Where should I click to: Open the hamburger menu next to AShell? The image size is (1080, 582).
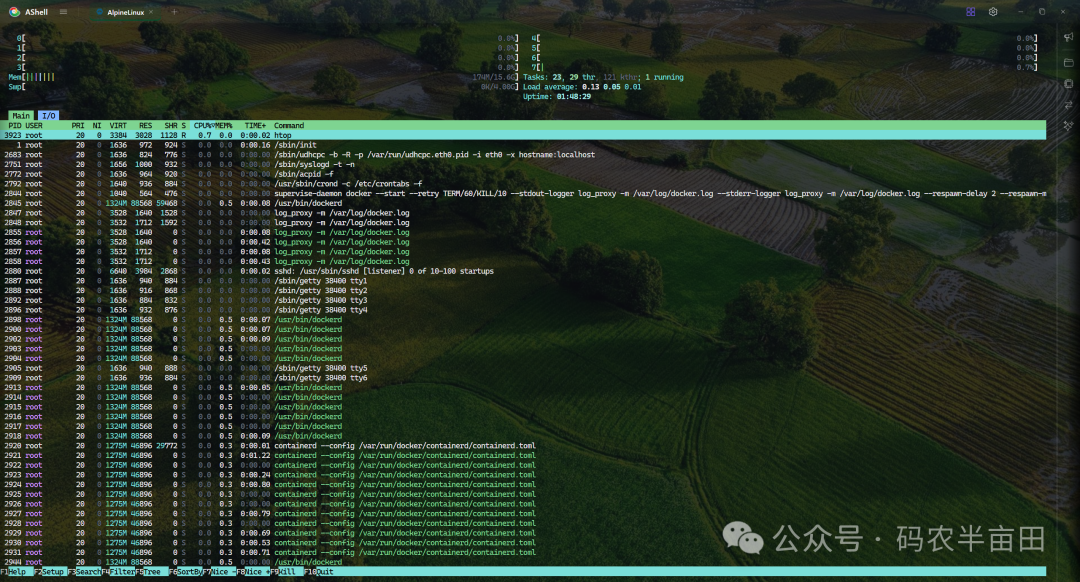coord(63,12)
